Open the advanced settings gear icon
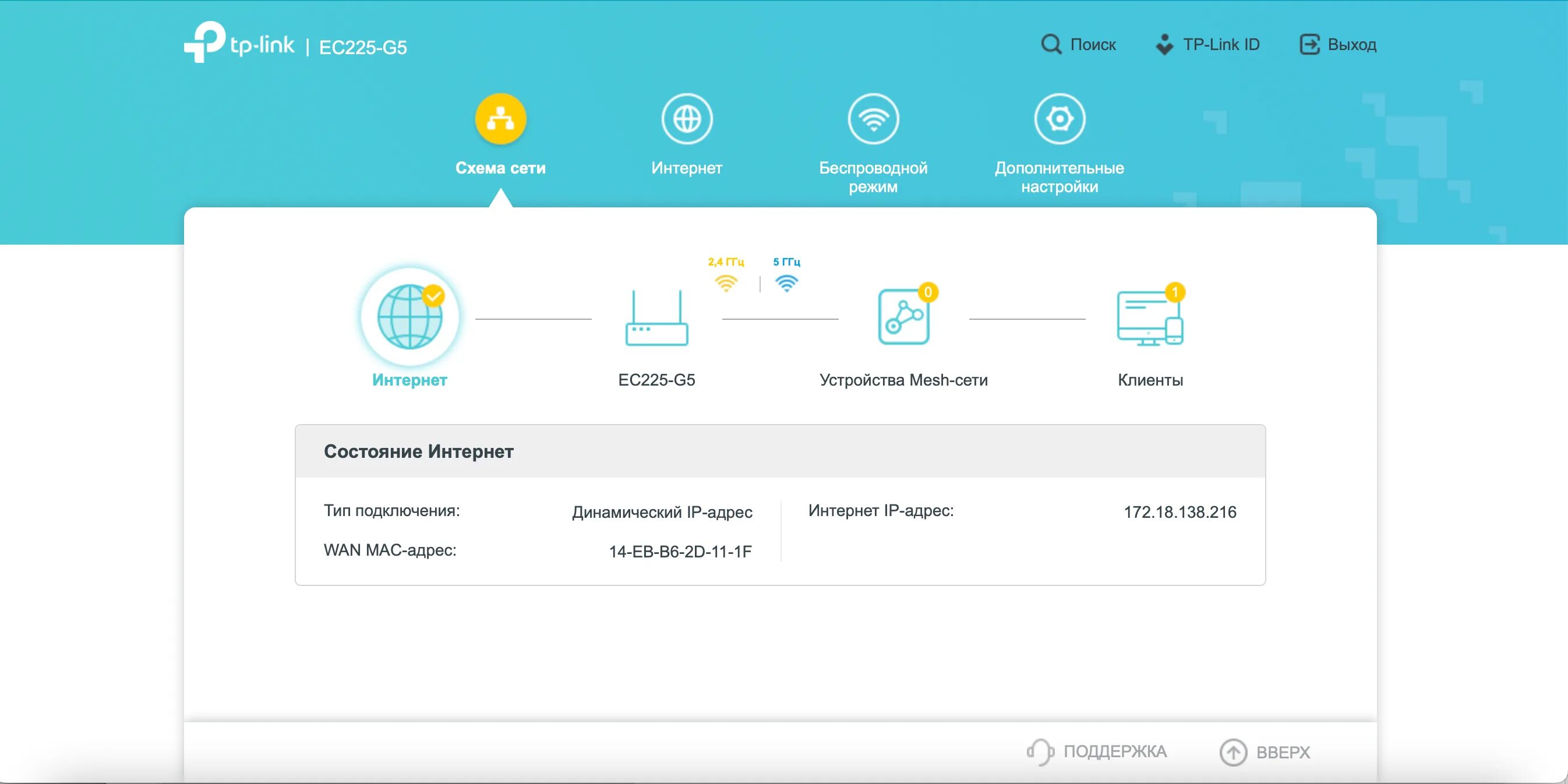Viewport: 1568px width, 784px height. pyautogui.click(x=1059, y=119)
